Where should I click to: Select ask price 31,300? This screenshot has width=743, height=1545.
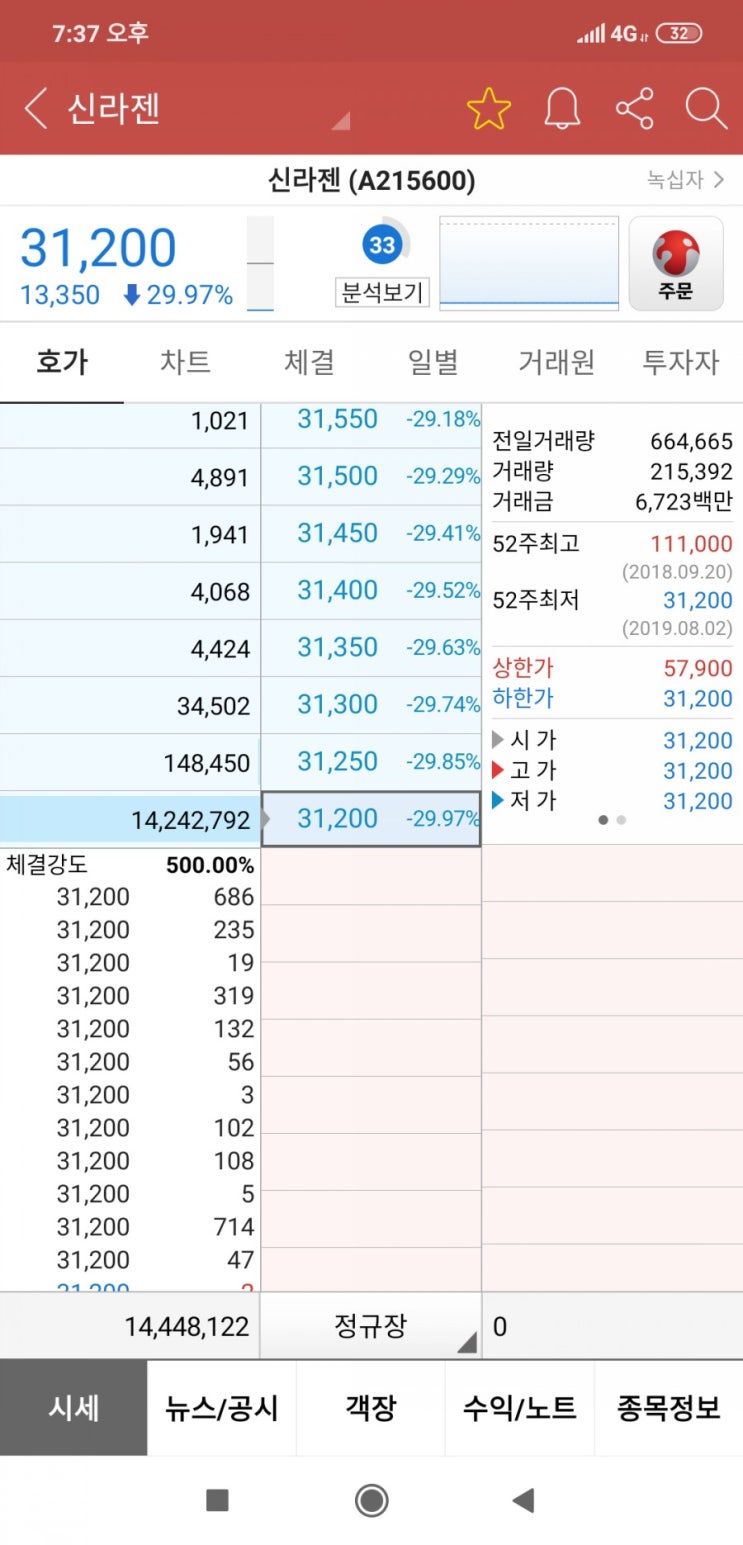tap(371, 705)
